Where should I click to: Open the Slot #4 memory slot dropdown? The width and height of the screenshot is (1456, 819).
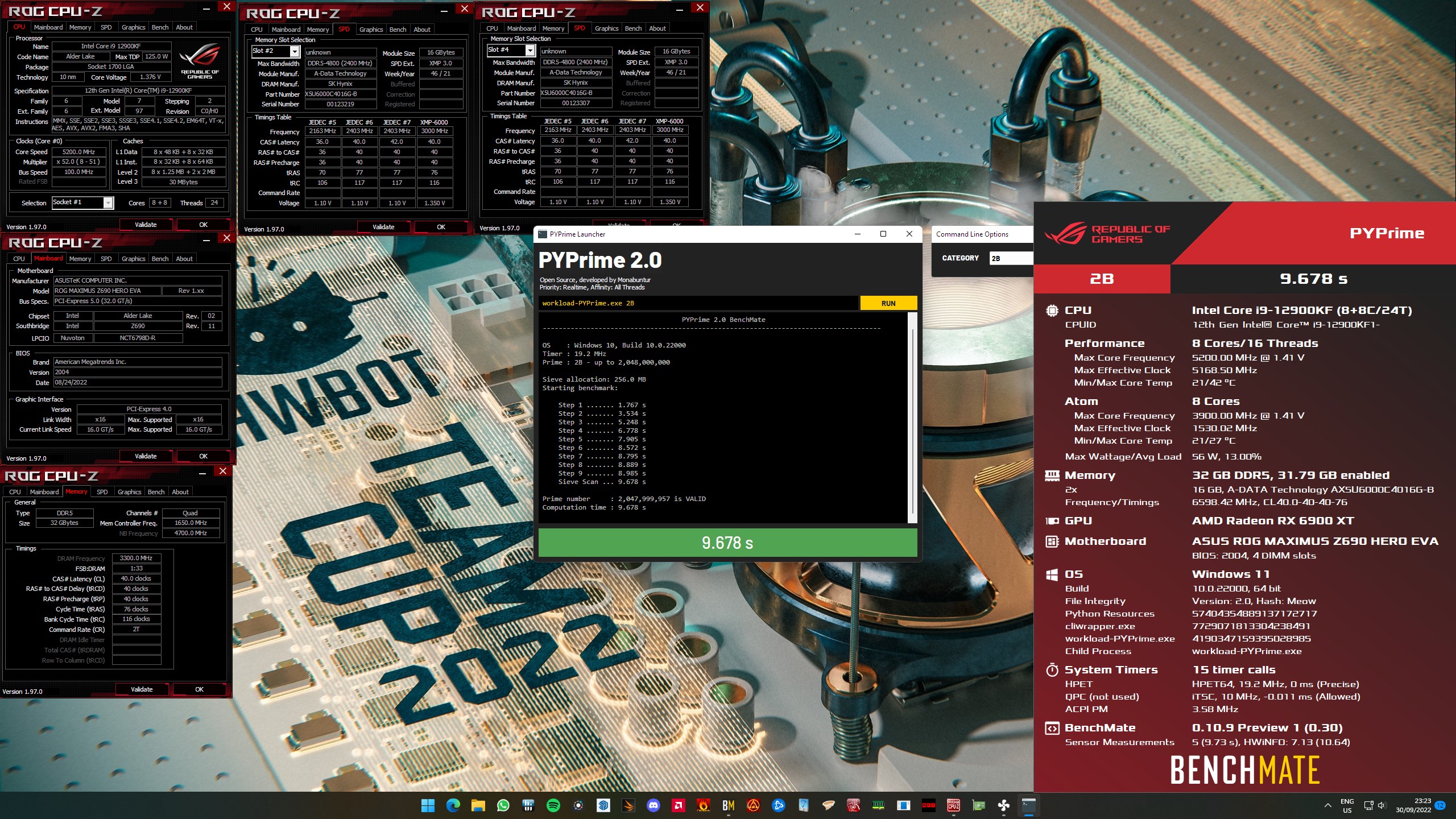(x=511, y=50)
